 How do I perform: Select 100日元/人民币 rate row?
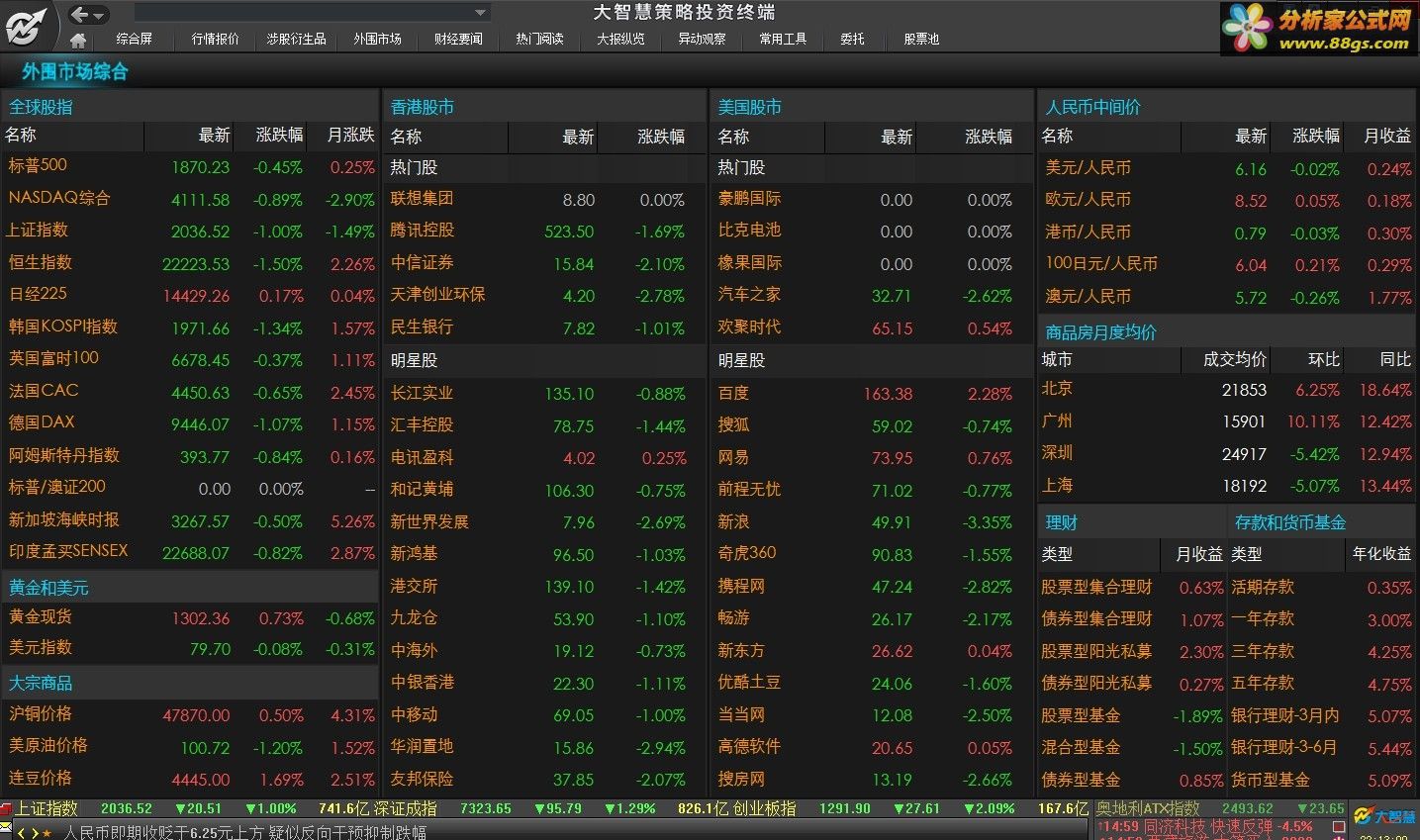[x=1227, y=264]
